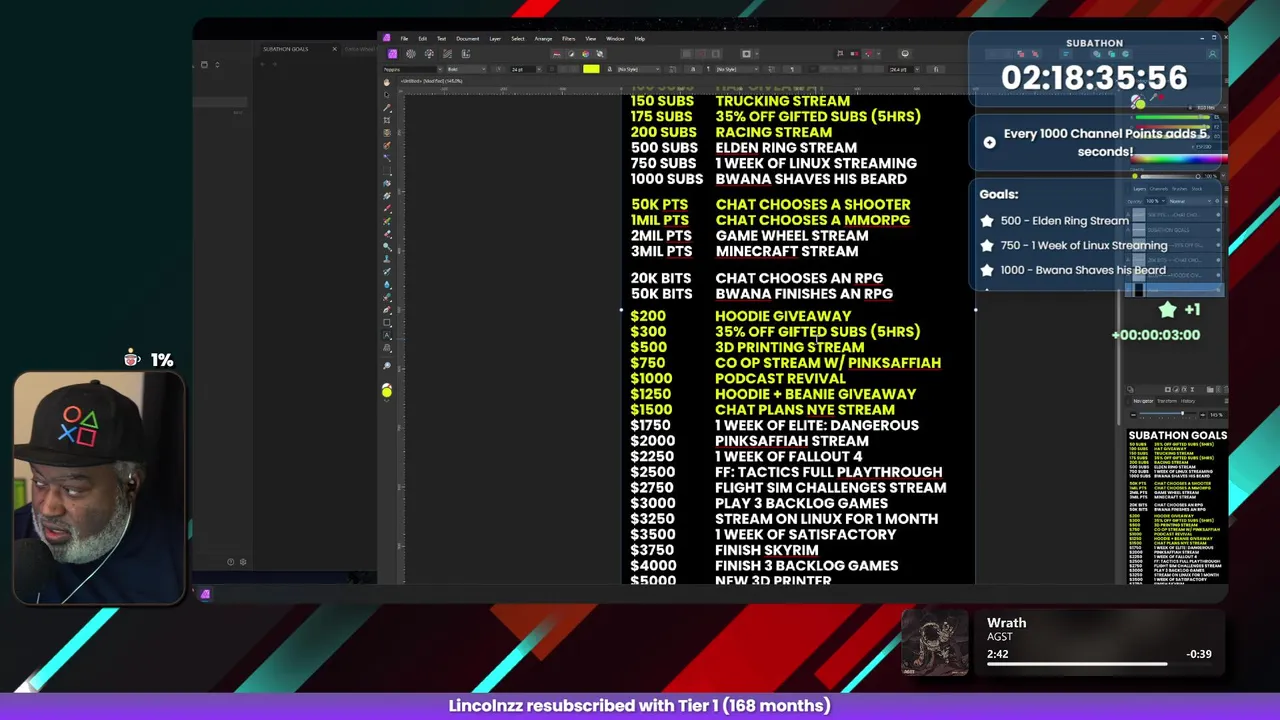
Task: Select the Blur Brush droplet tool
Action: (x=387, y=285)
